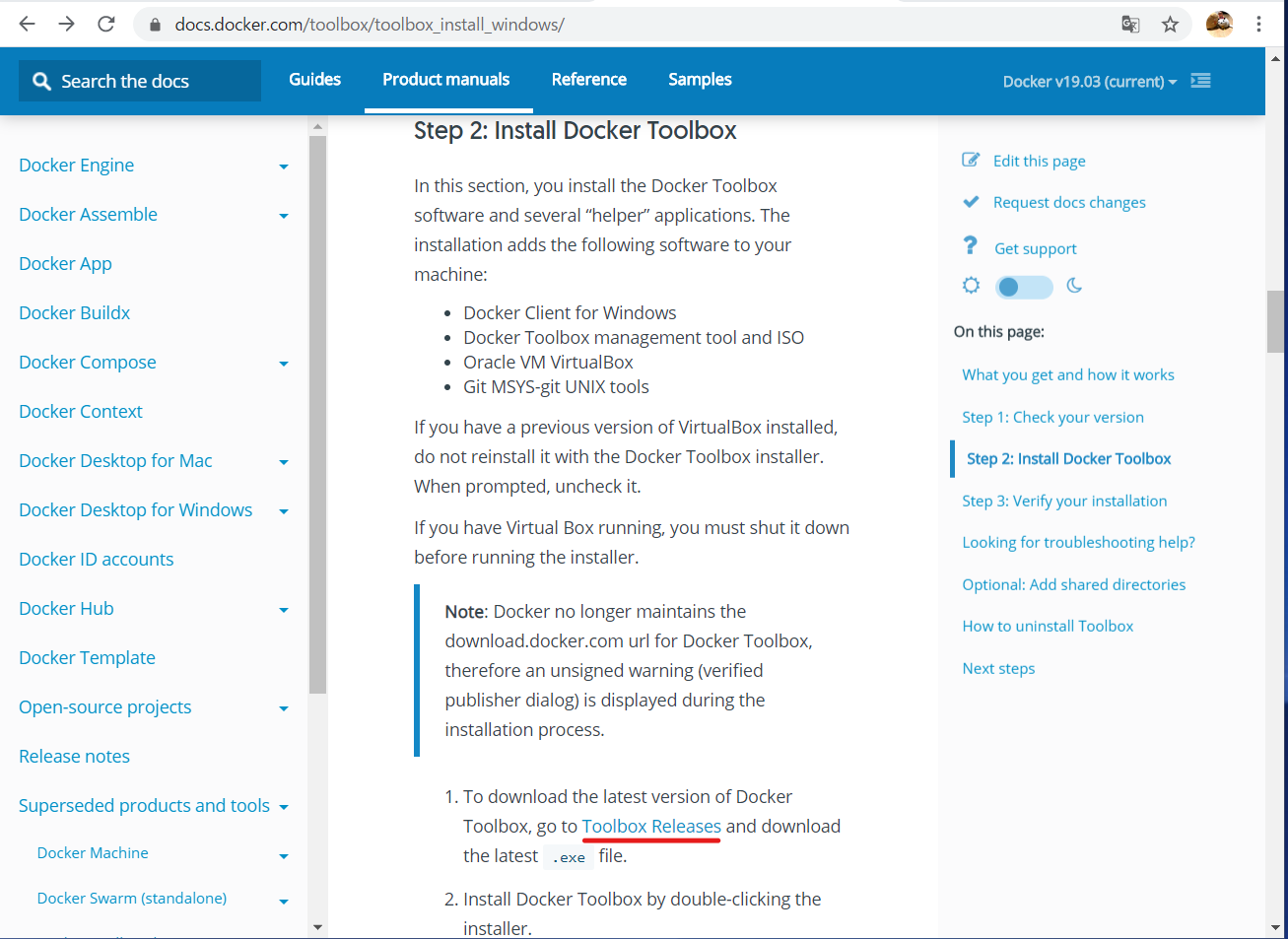Jump to Step 1: Check your version
This screenshot has width=1288, height=939.
click(1052, 417)
